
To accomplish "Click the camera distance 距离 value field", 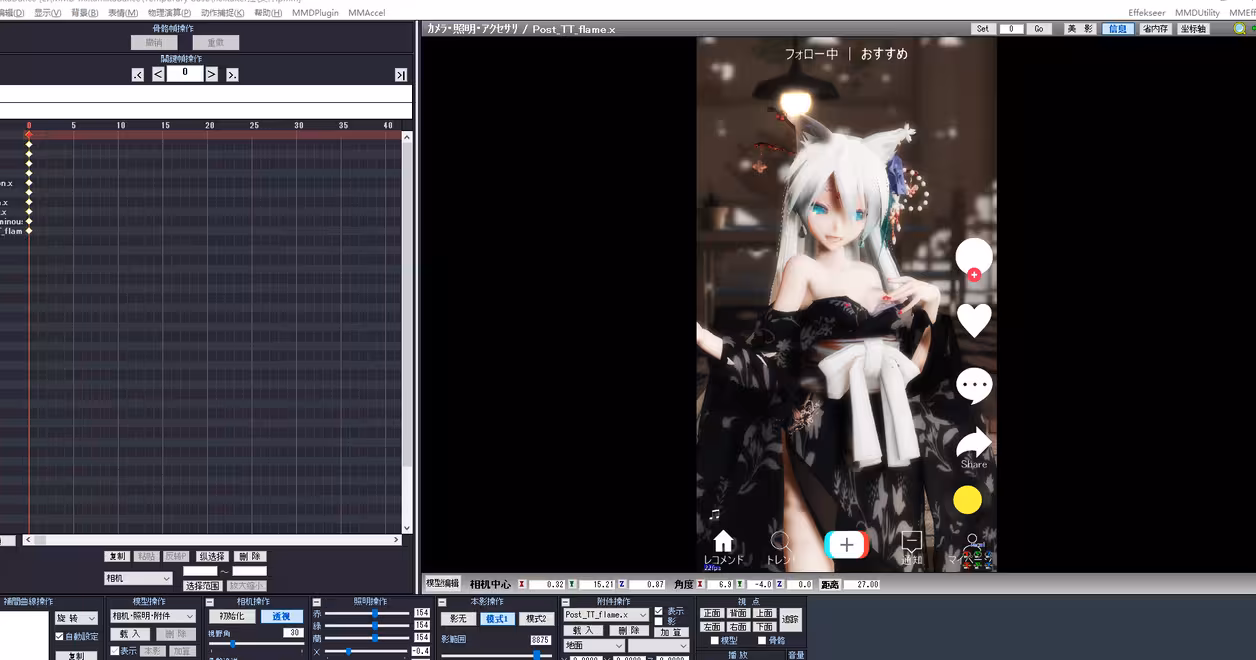I will coord(862,584).
